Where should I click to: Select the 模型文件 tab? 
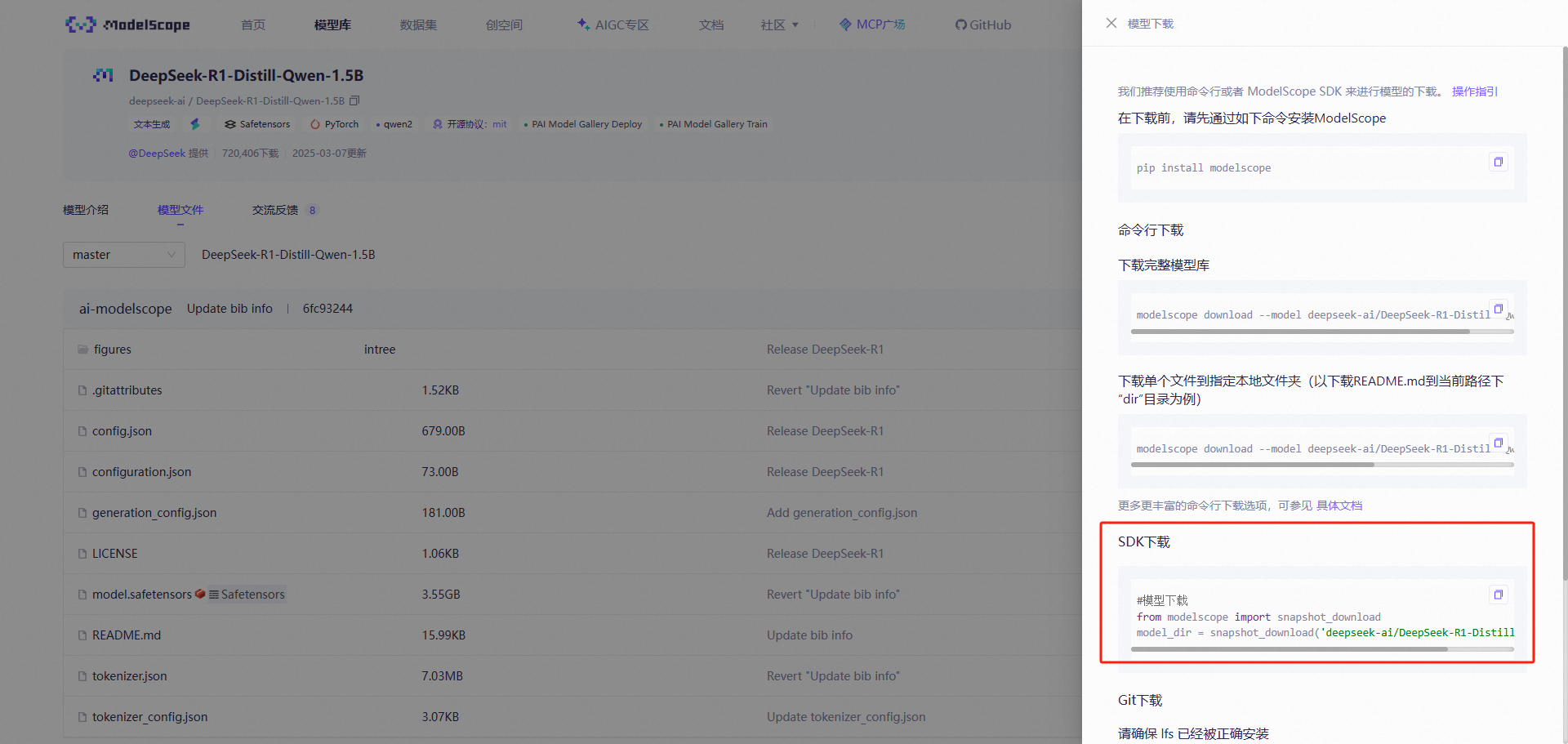coord(180,210)
